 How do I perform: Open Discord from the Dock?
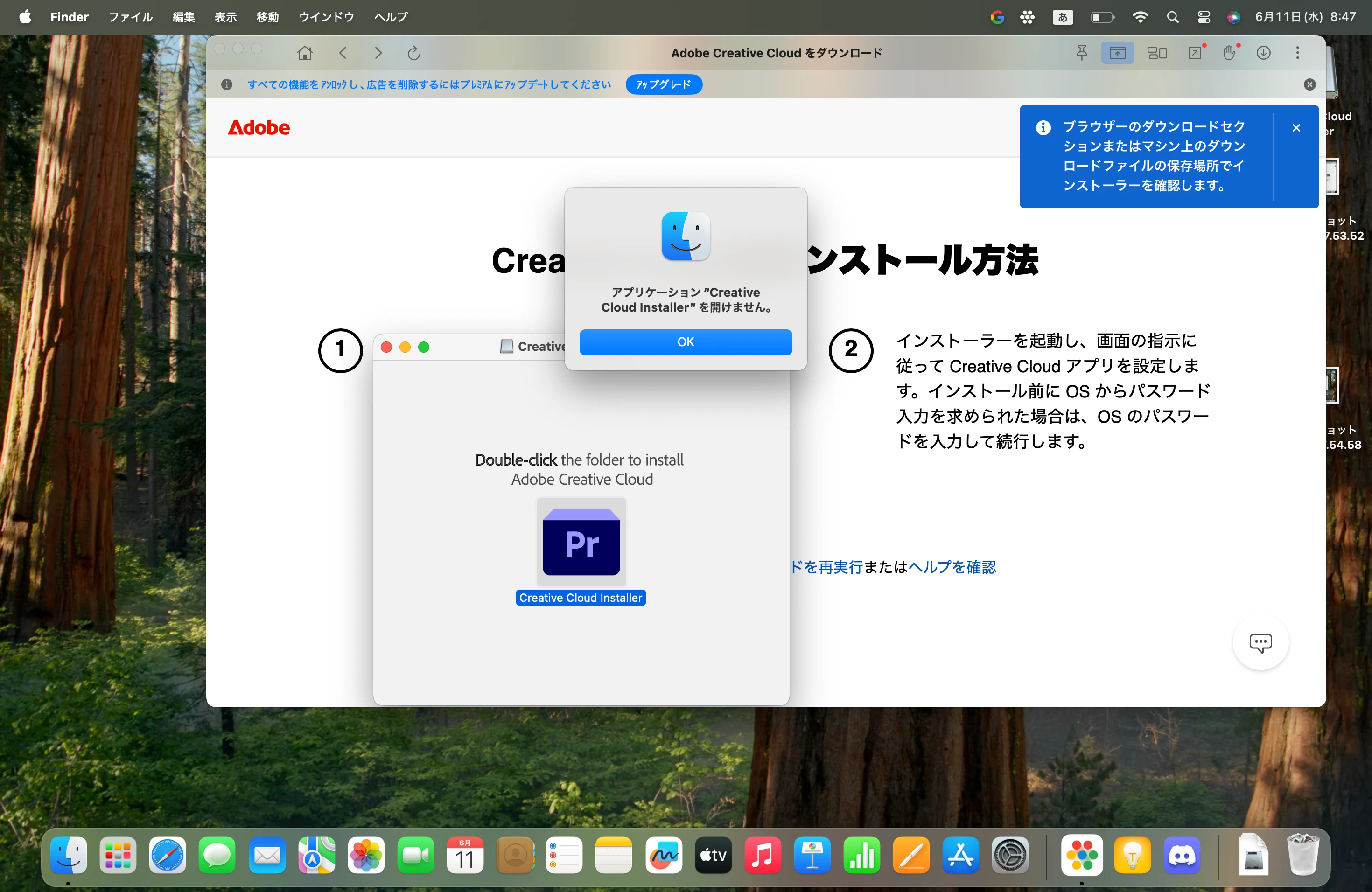pyautogui.click(x=1182, y=855)
